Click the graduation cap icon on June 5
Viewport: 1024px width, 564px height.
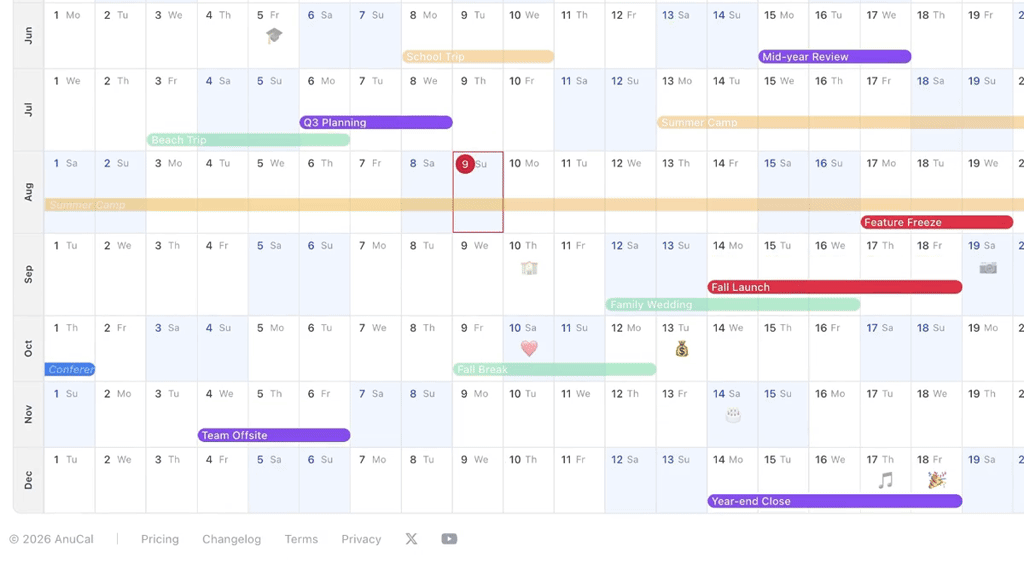click(x=274, y=36)
